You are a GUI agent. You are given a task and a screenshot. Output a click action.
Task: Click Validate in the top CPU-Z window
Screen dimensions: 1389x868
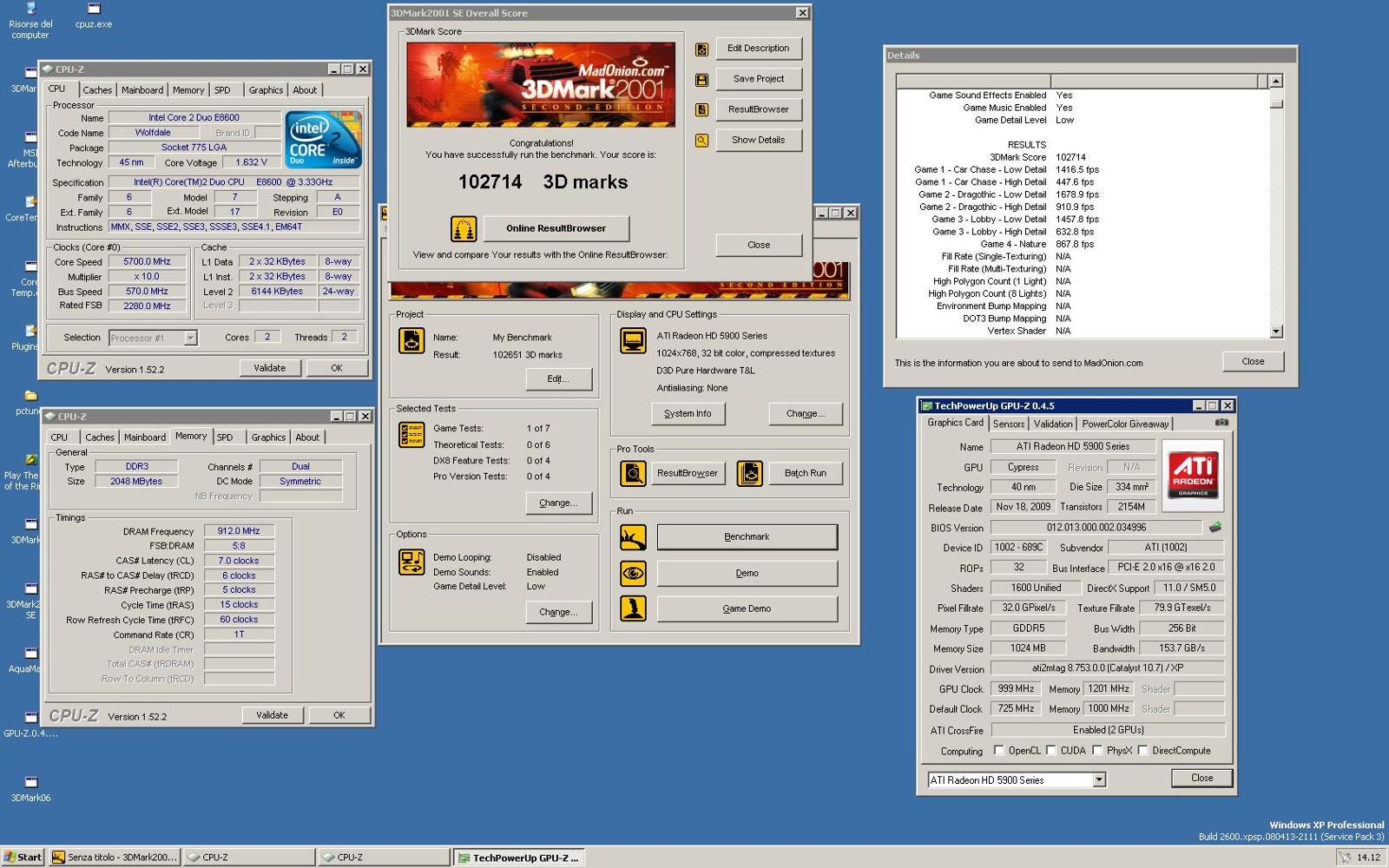pyautogui.click(x=269, y=368)
